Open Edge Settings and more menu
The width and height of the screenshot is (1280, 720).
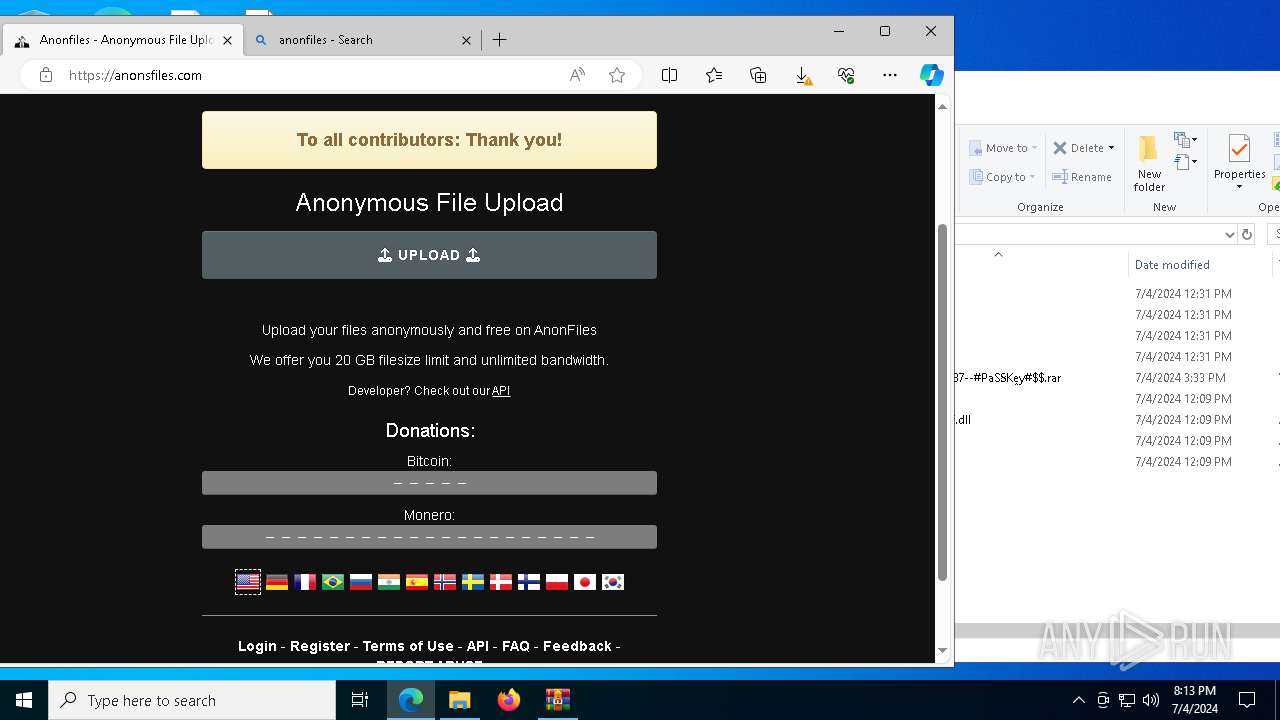(x=890, y=75)
